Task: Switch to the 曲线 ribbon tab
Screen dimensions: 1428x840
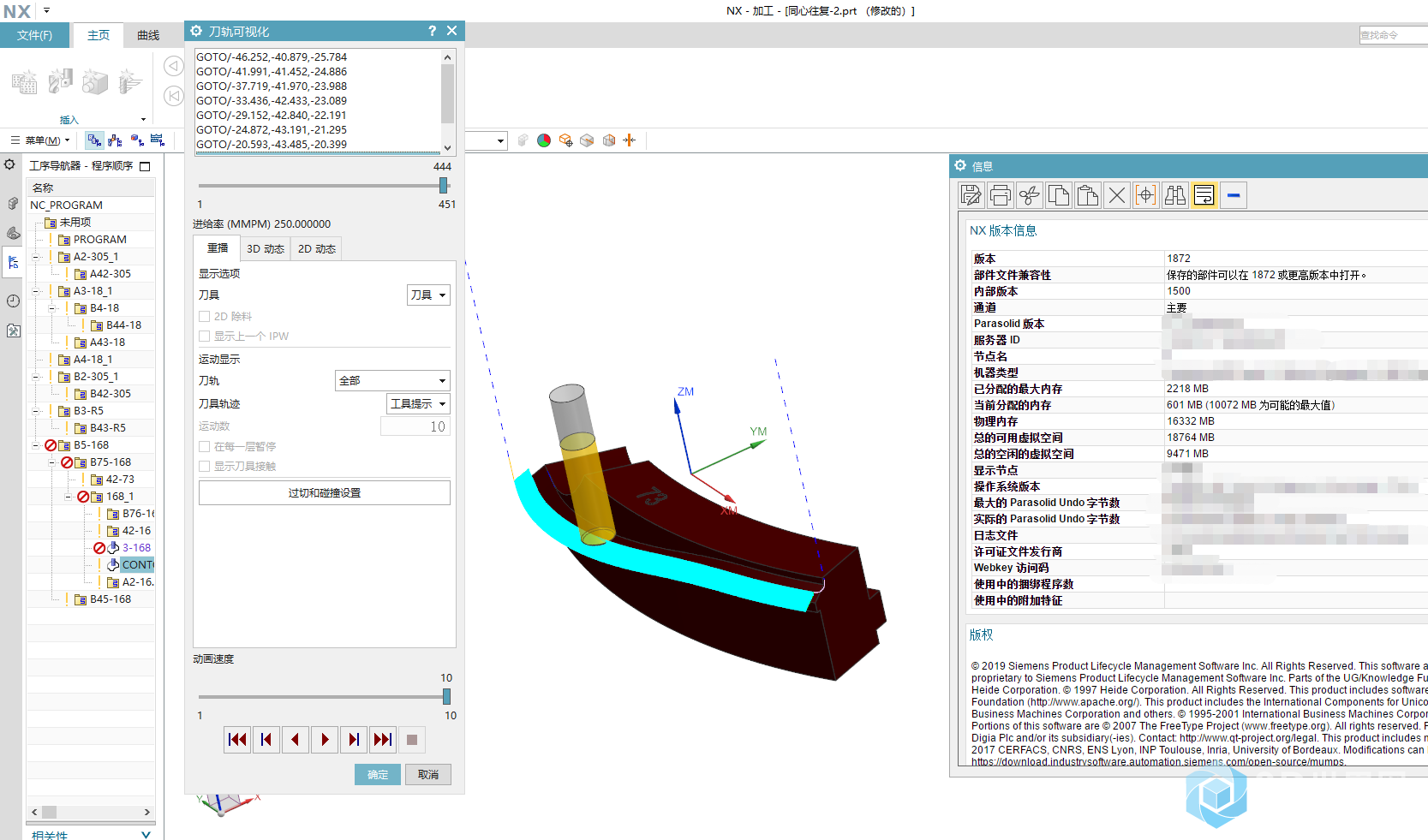Action: (x=148, y=35)
